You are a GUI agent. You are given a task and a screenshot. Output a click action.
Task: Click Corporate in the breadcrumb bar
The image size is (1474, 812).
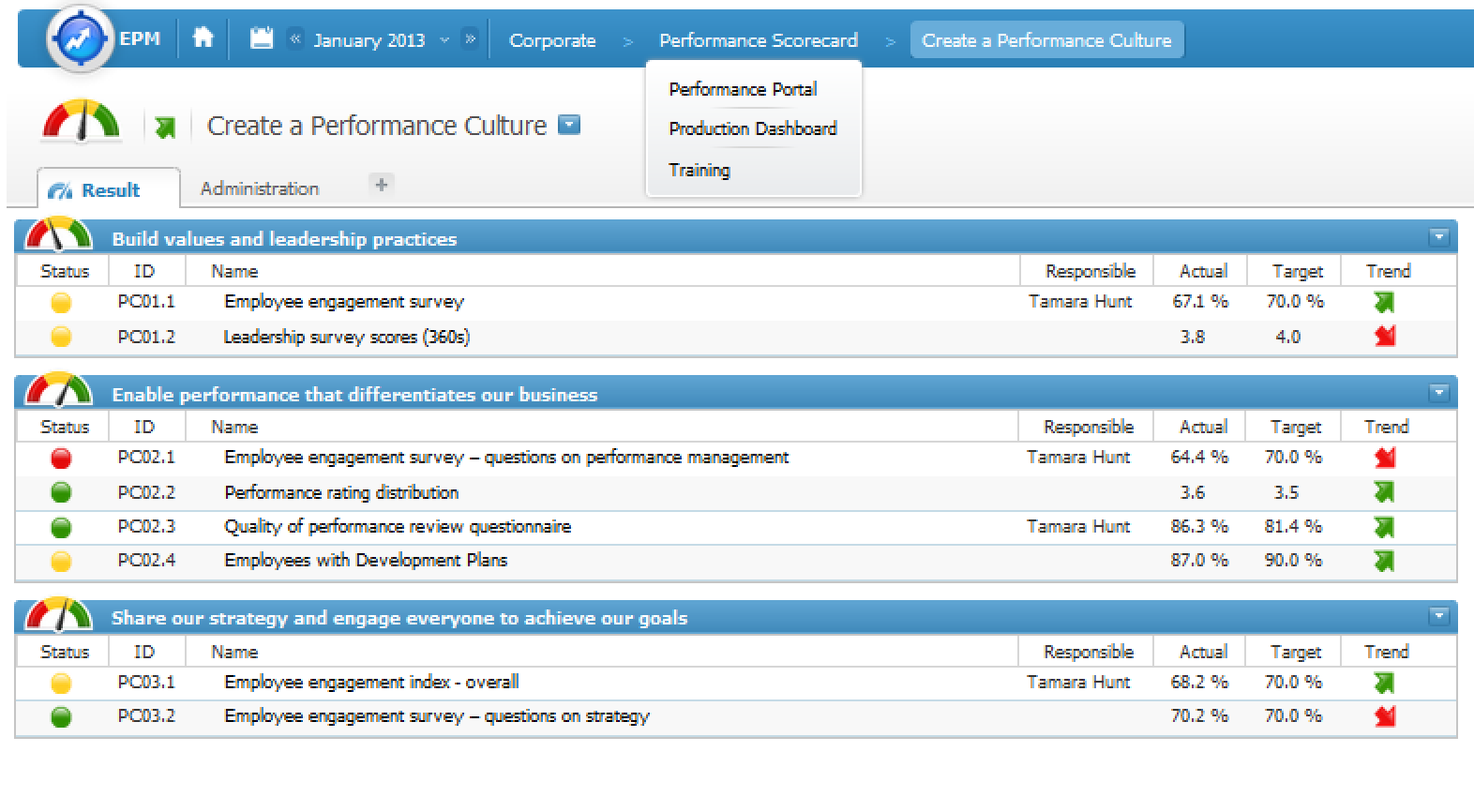(552, 40)
